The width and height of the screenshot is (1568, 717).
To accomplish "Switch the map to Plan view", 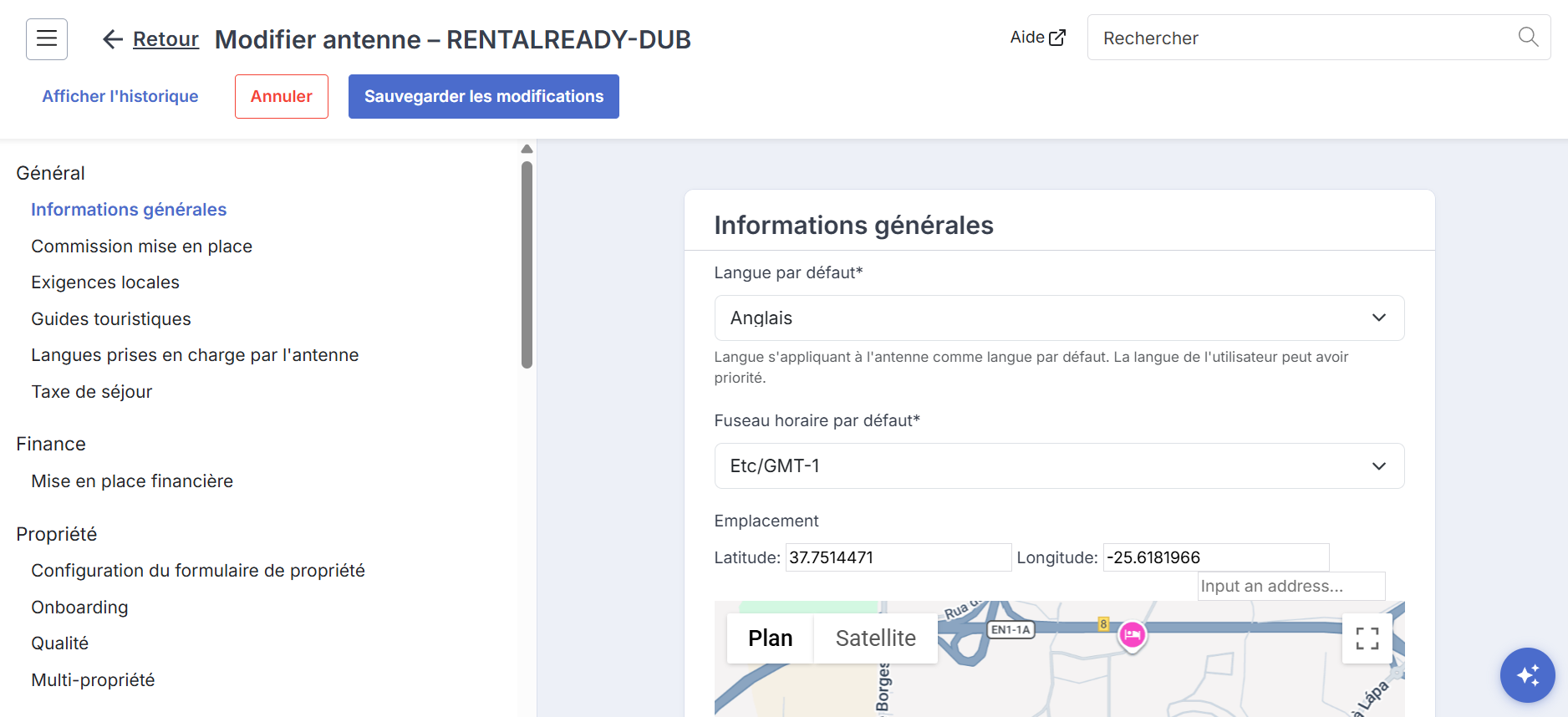I will pos(770,638).
